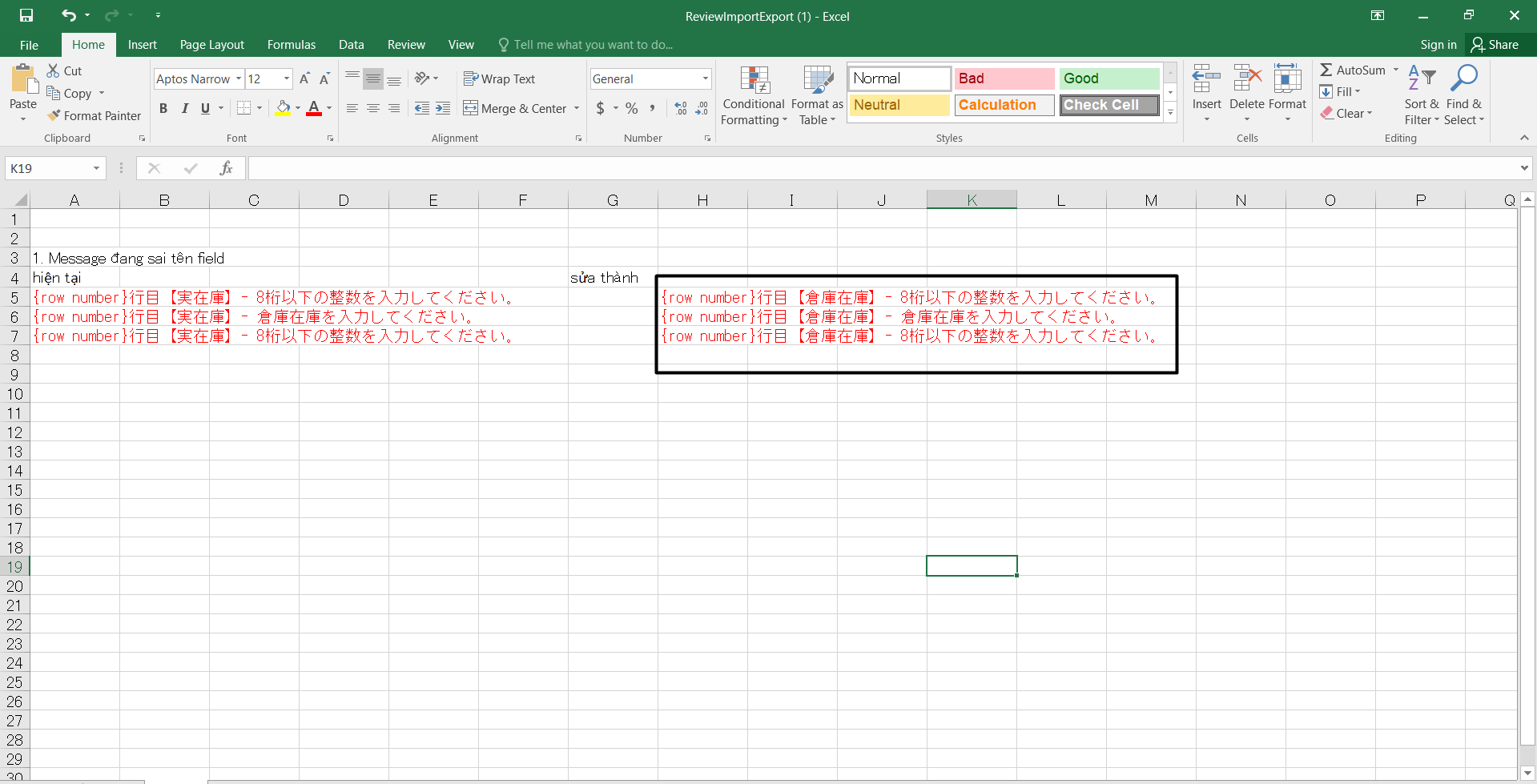Expand the General number format dropdown

705,78
